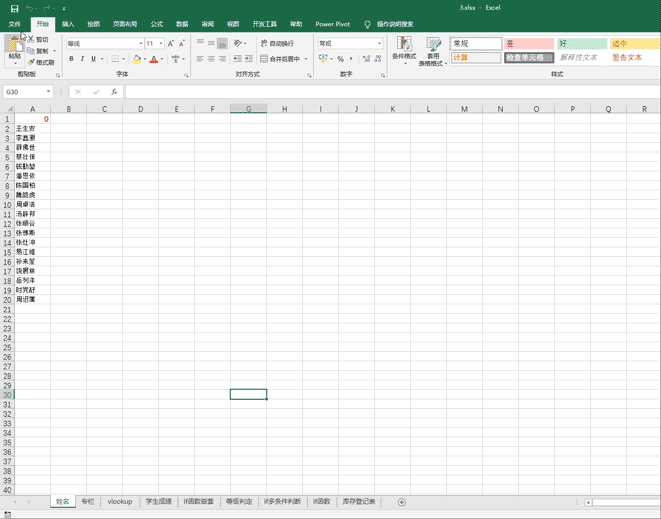
Task: Click the increase indent icon
Action: pos(249,59)
